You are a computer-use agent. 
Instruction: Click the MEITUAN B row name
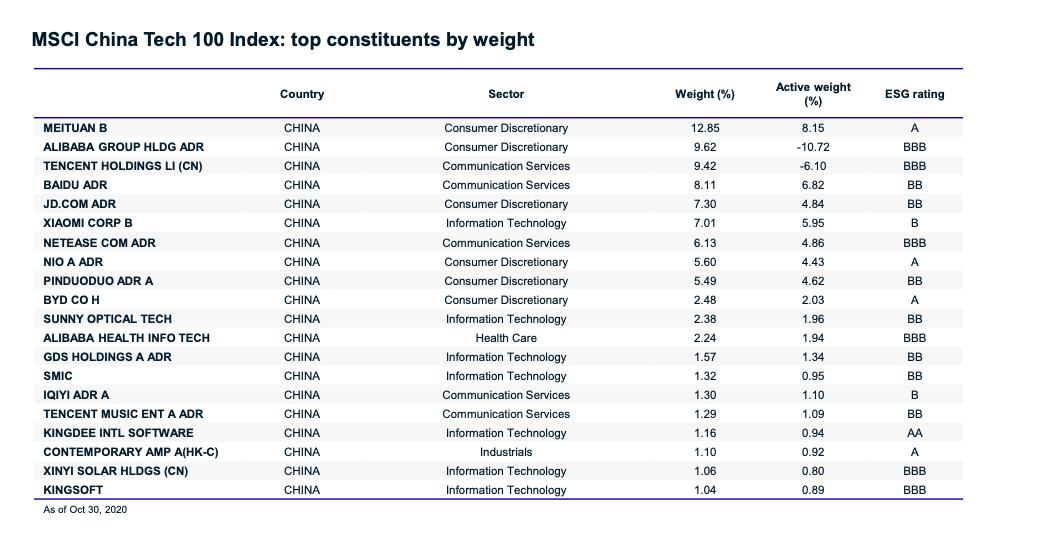(75, 128)
